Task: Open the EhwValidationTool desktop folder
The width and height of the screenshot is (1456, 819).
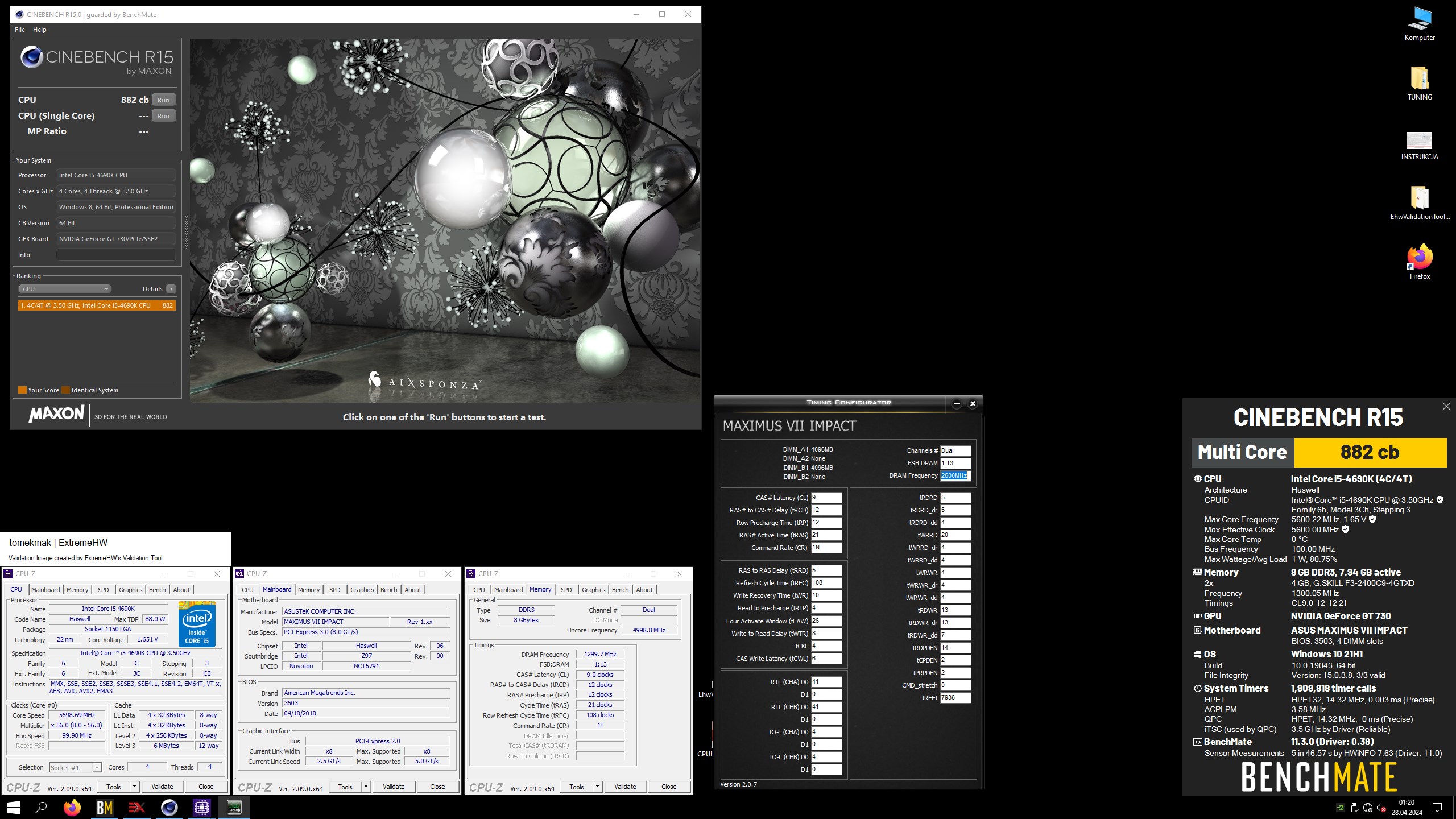Action: [x=1420, y=203]
